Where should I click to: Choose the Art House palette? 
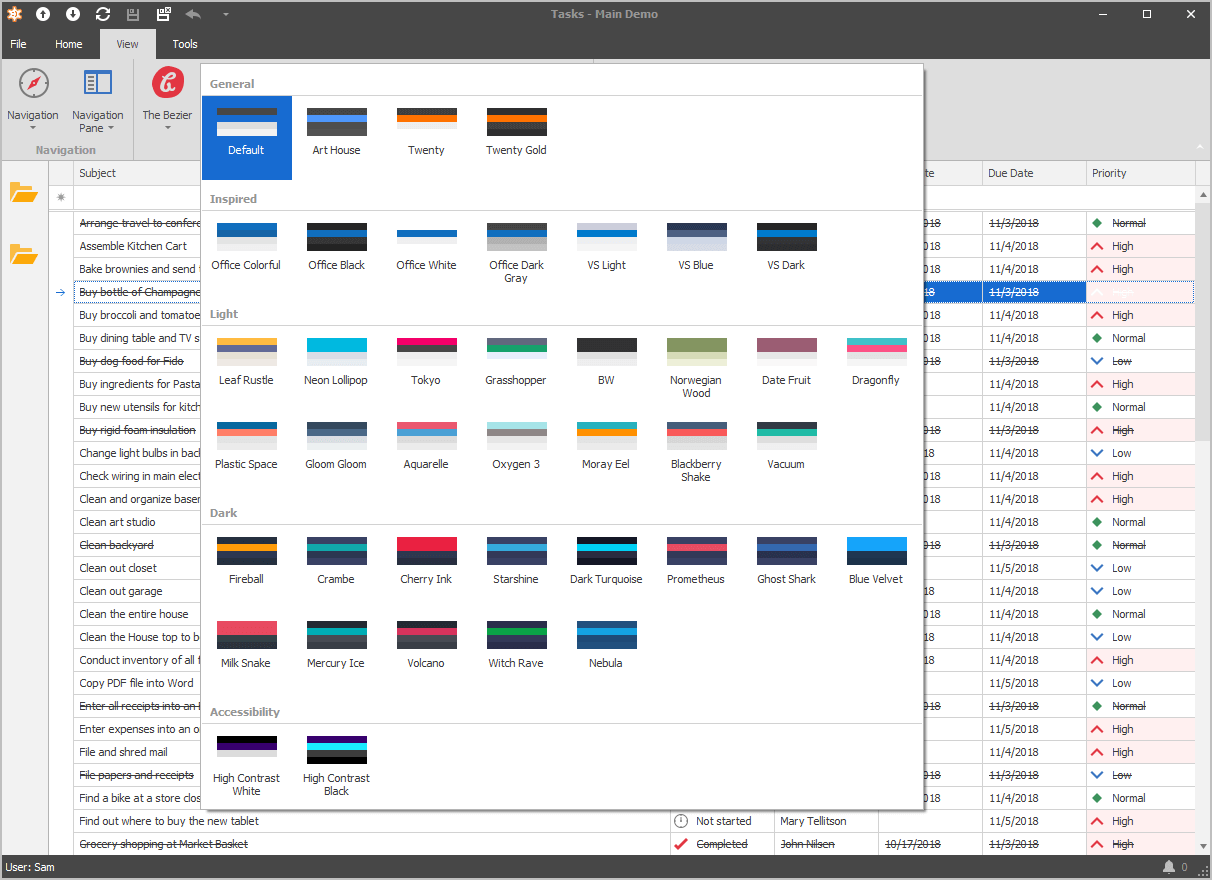[337, 138]
